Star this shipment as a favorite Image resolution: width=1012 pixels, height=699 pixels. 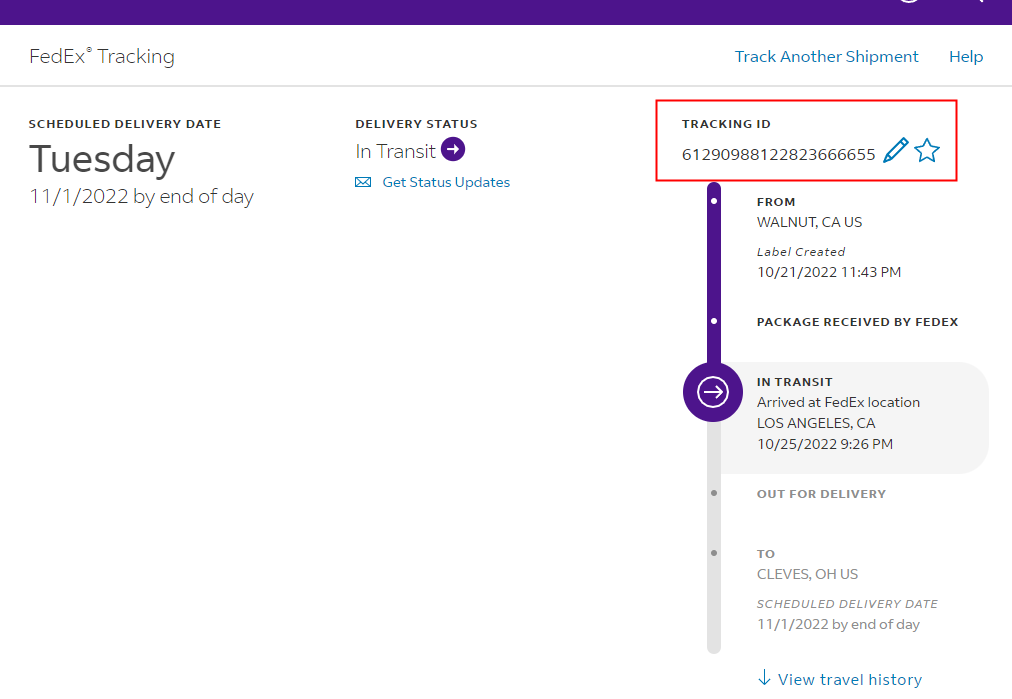click(x=927, y=152)
